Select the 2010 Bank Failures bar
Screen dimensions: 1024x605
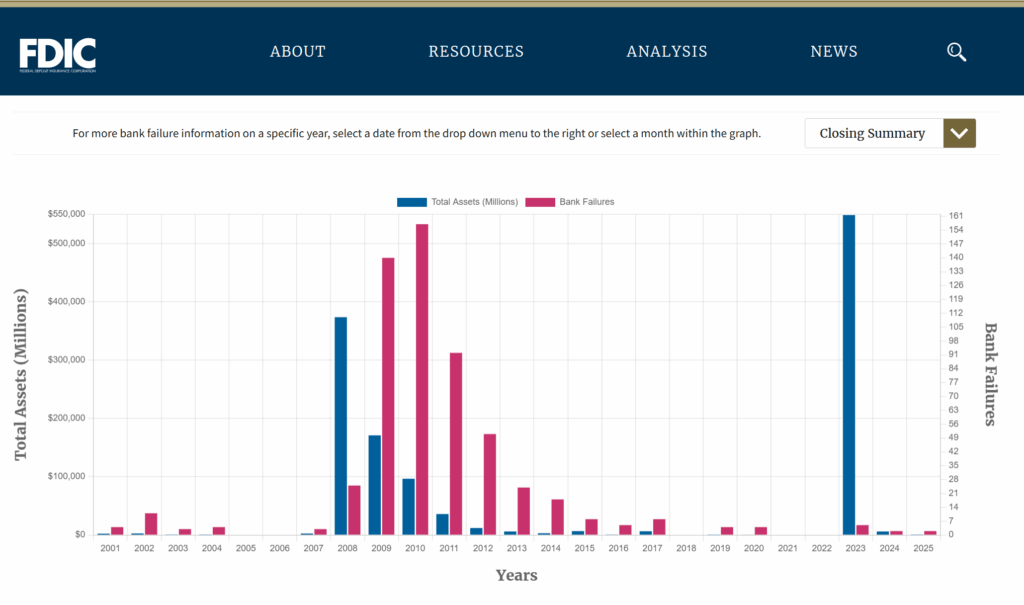tap(422, 379)
